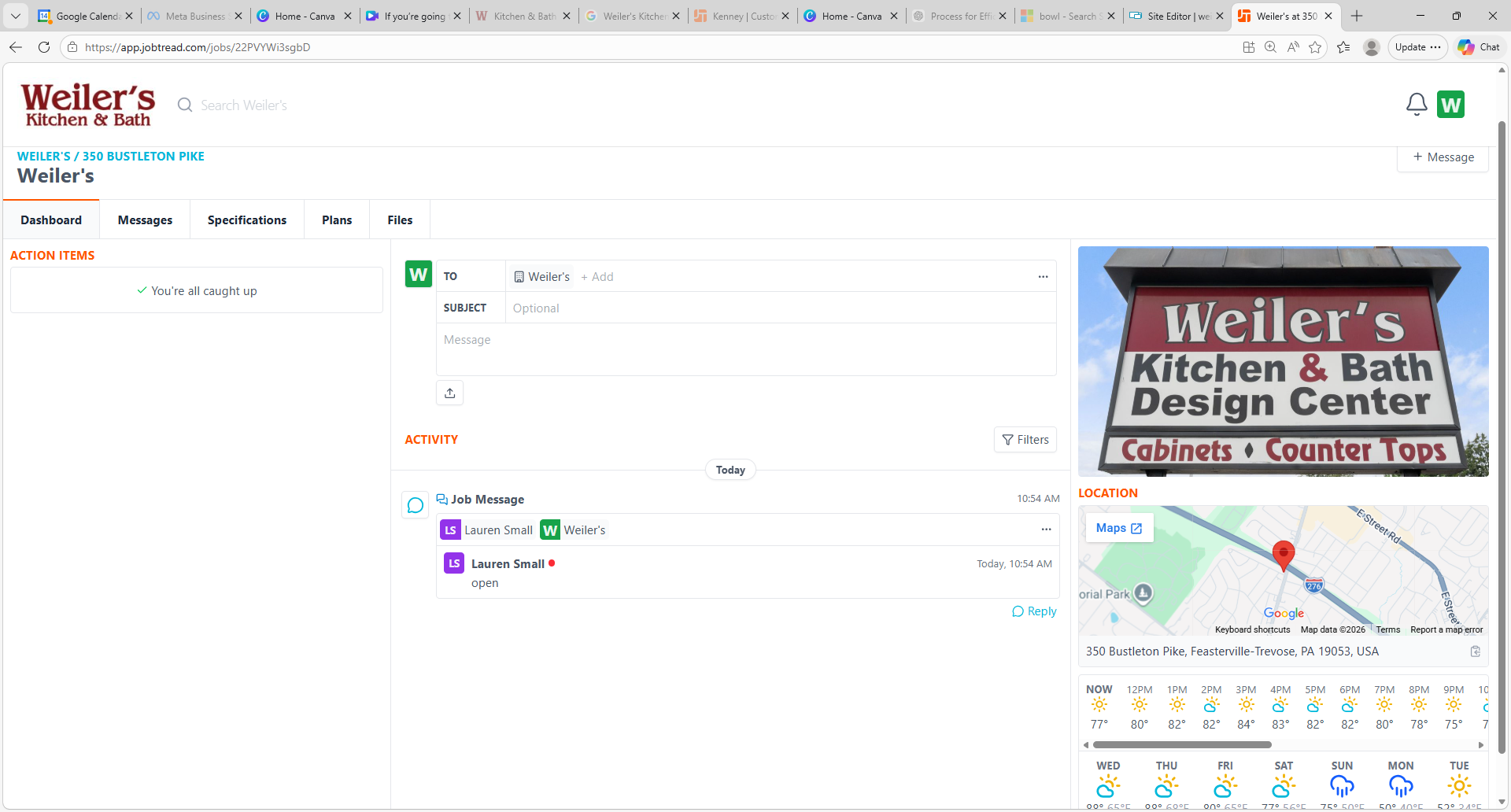Click the upload attachment icon

450,393
